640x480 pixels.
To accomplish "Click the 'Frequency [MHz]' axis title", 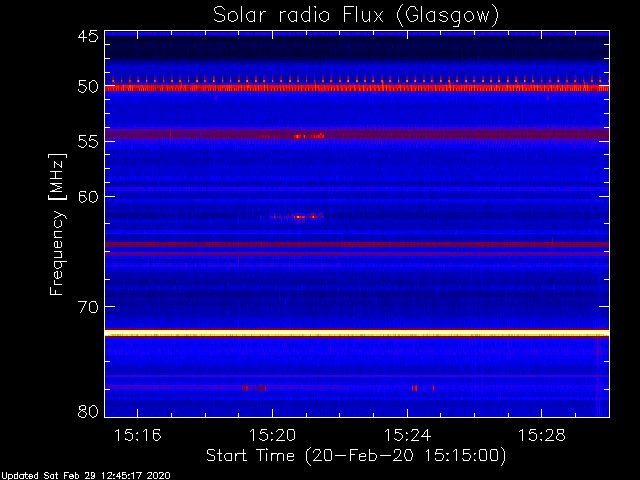I will pos(57,224).
